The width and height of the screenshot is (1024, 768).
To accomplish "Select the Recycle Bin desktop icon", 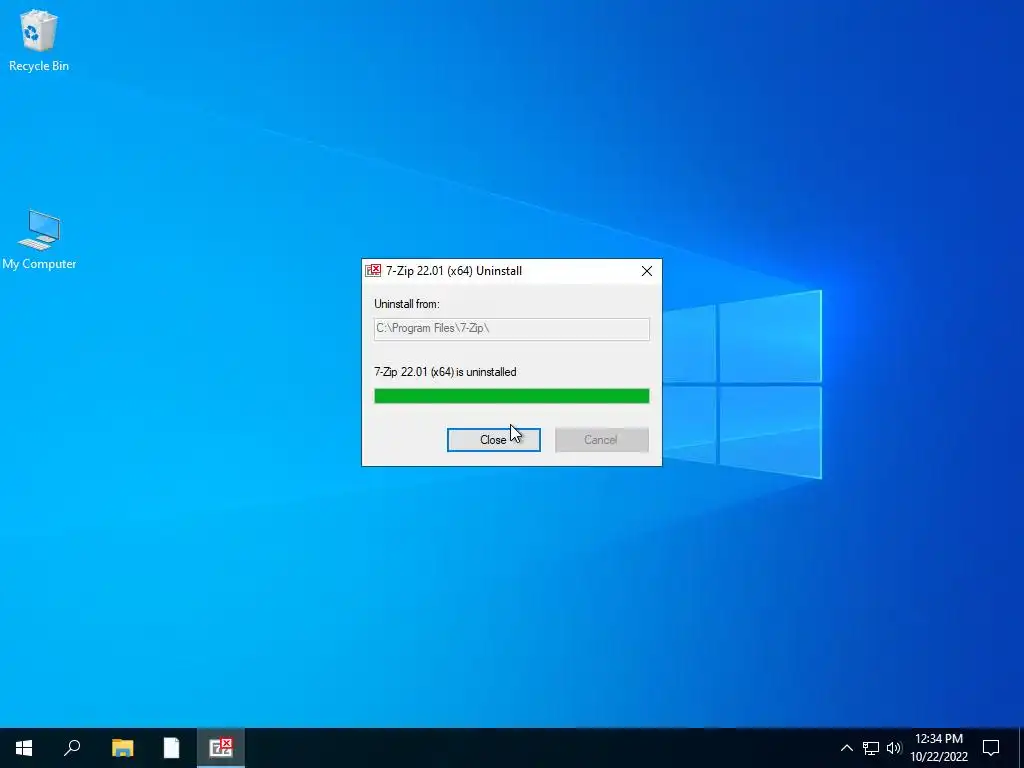I will [39, 40].
